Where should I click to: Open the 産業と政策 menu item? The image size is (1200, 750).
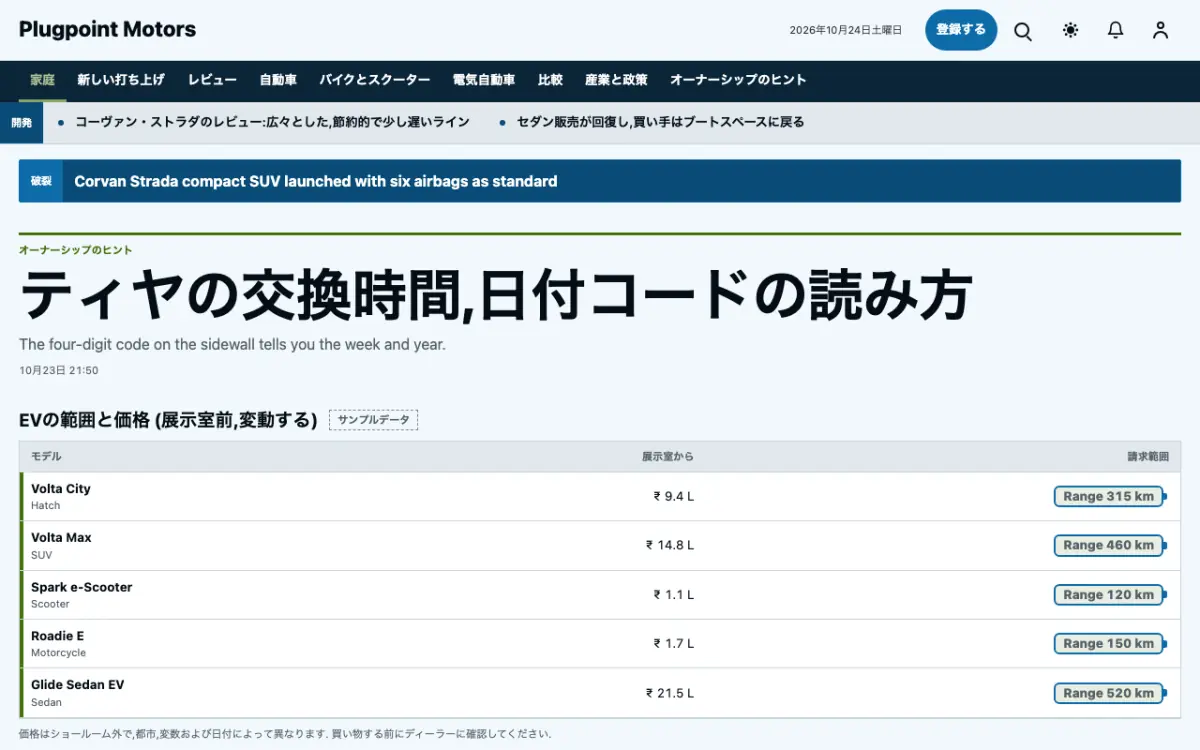tap(616, 80)
